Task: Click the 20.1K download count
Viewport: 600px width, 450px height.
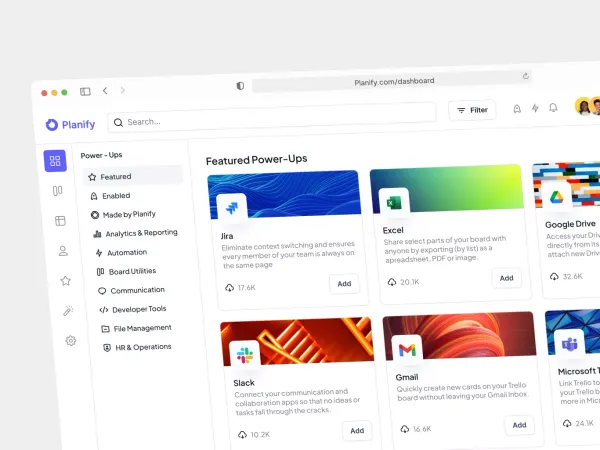Action: (x=410, y=282)
